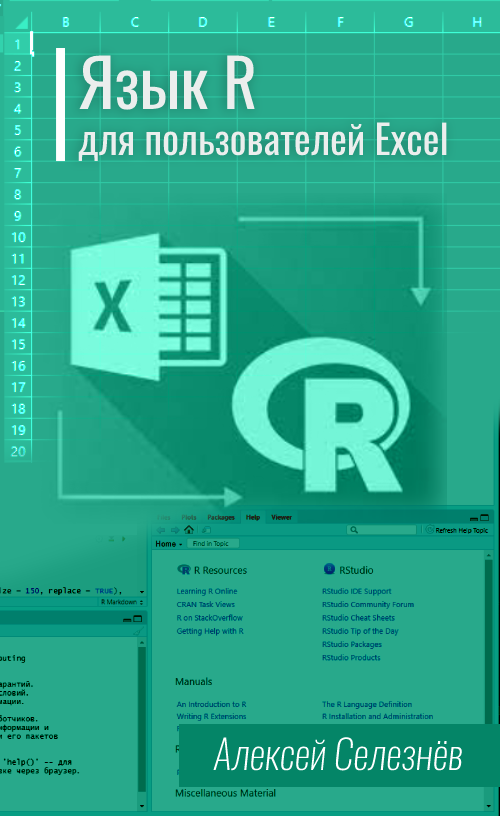Image resolution: width=500 pixels, height=816 pixels.
Task: Click the Miscellaneous Material heading
Action: (x=225, y=793)
